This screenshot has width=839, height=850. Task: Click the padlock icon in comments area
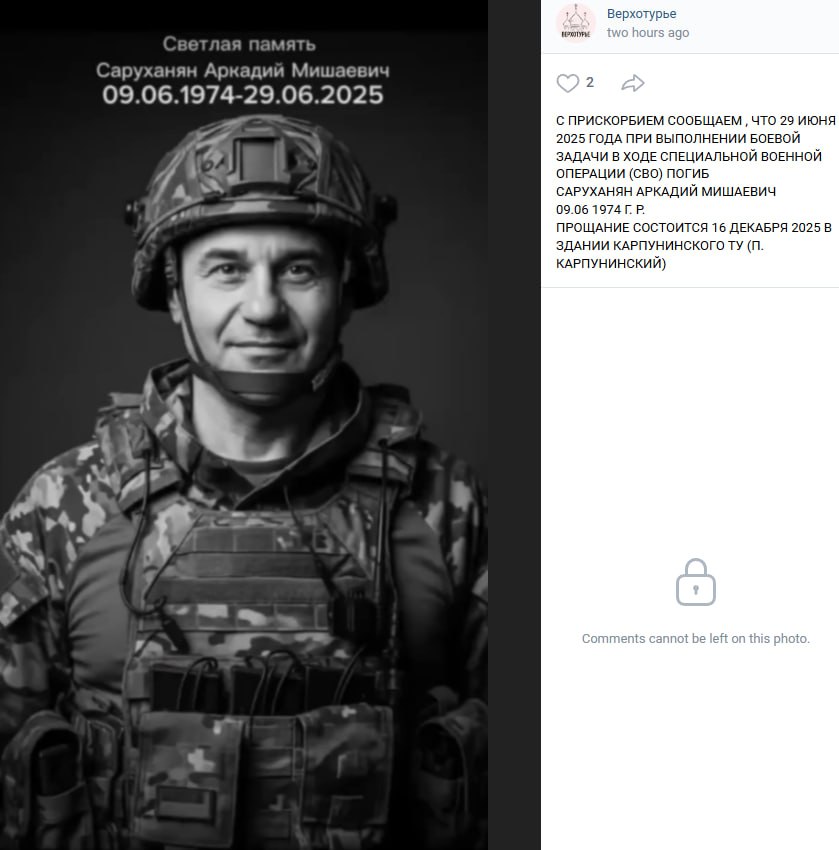pyautogui.click(x=696, y=582)
